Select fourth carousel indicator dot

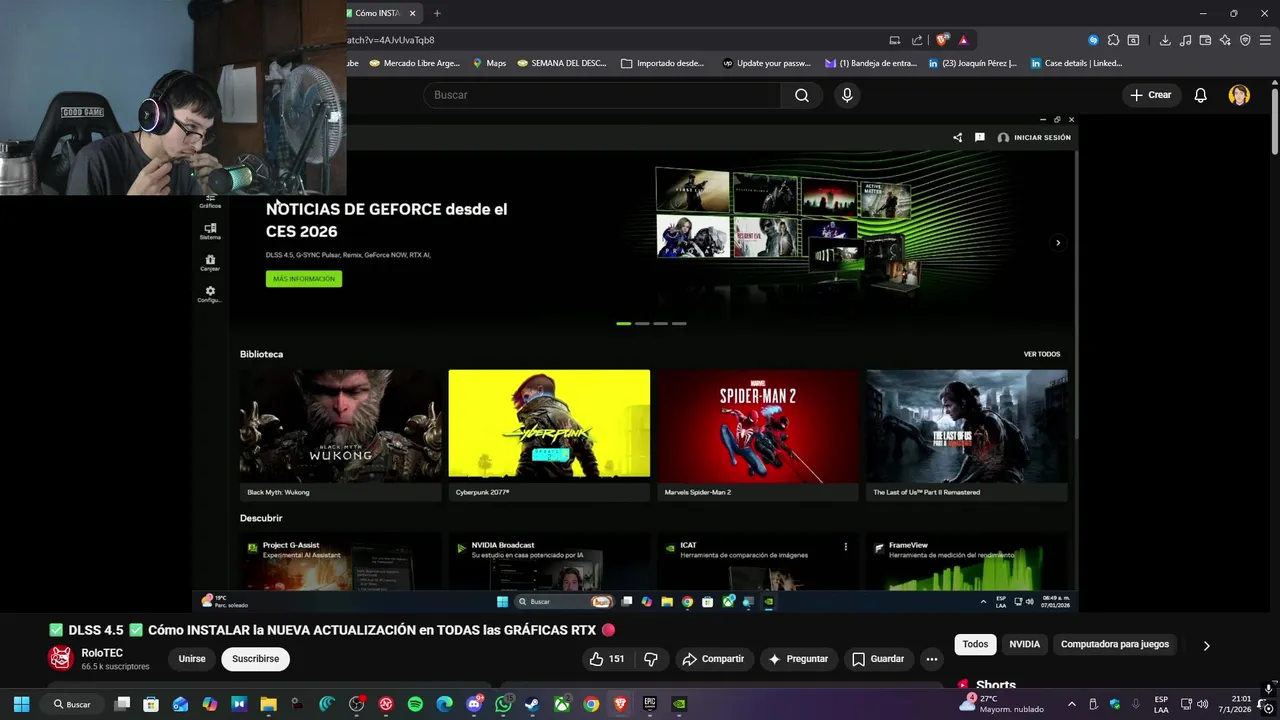(679, 323)
